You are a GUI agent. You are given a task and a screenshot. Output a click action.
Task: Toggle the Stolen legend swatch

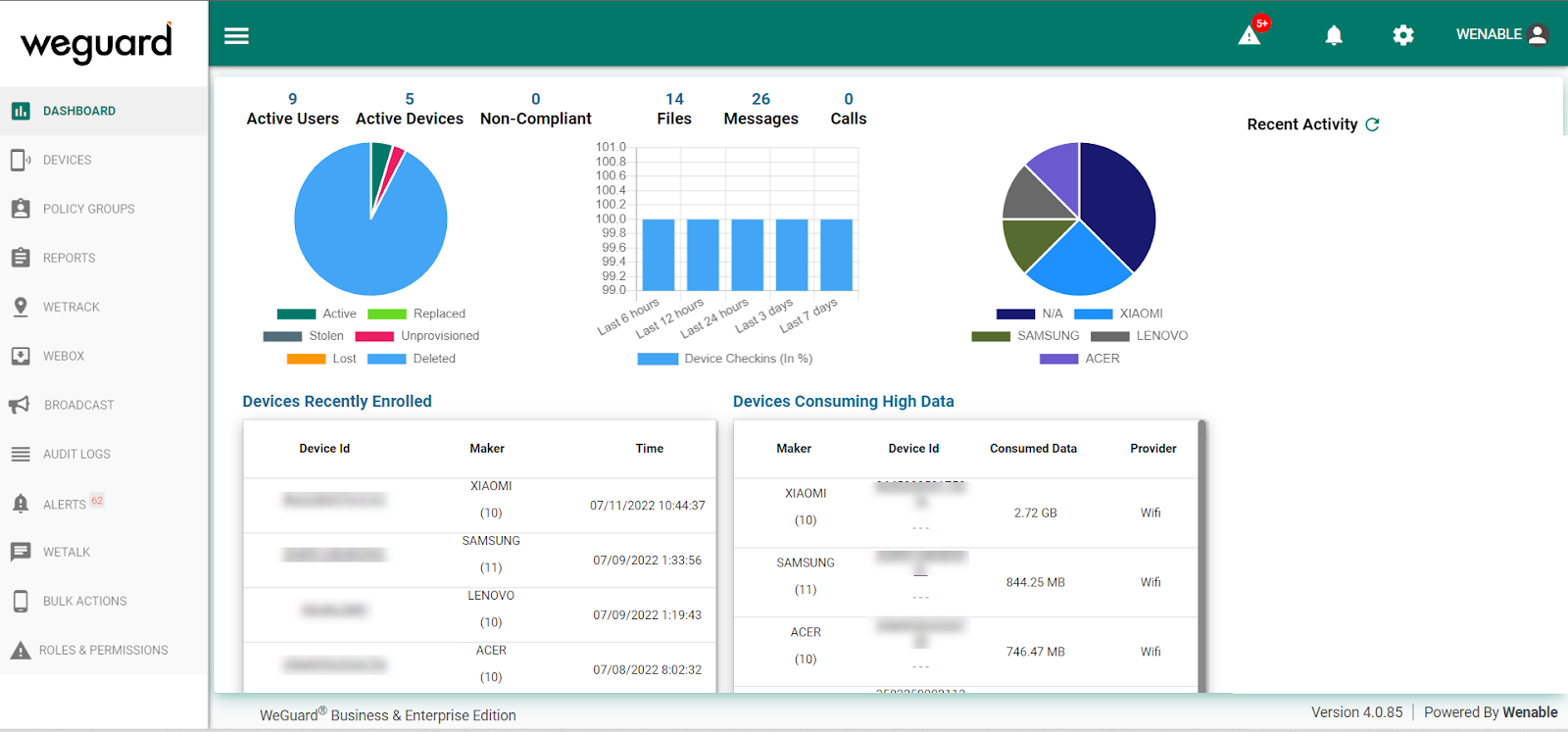point(282,336)
